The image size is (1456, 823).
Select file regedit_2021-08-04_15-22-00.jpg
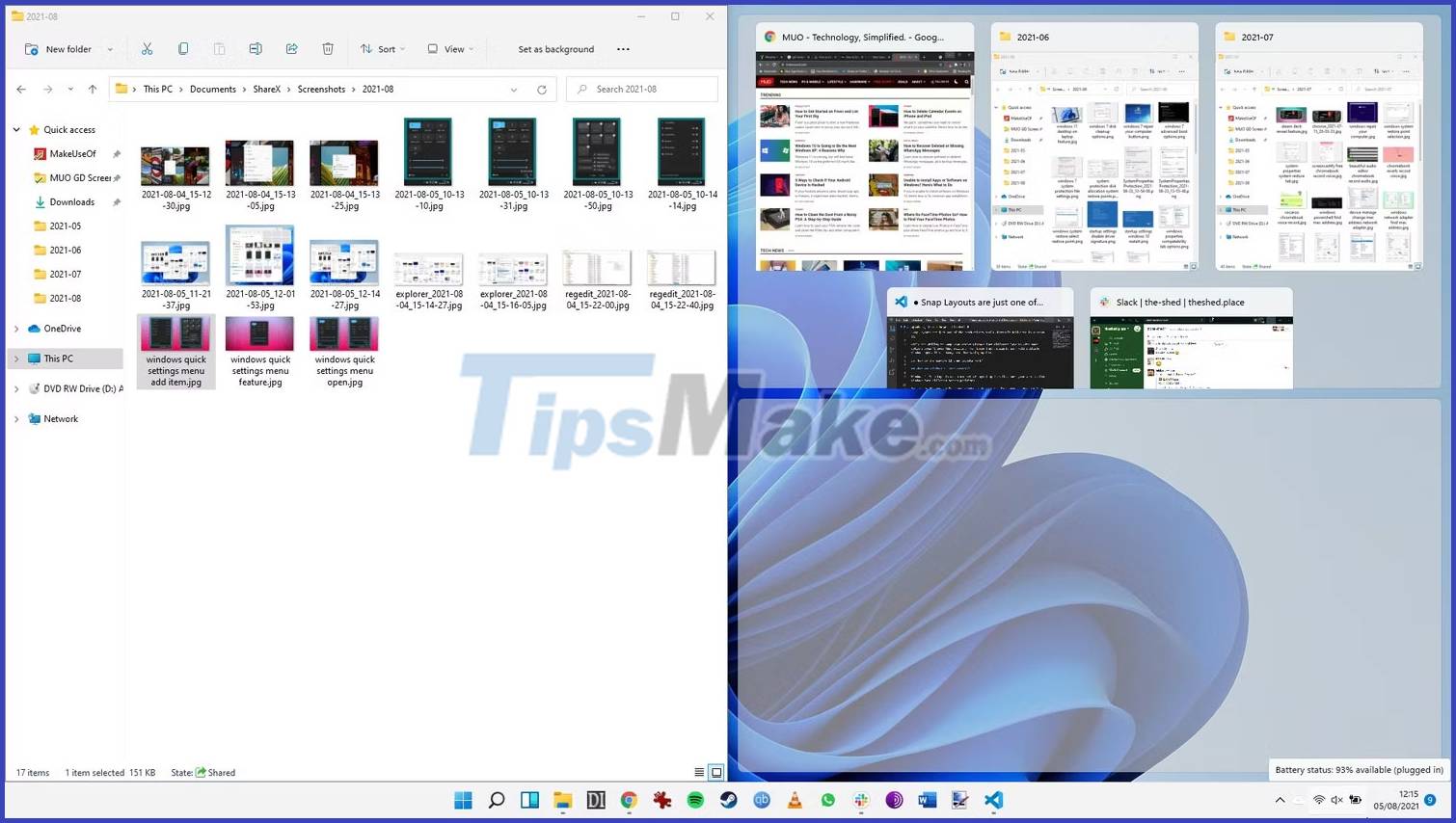(598, 279)
